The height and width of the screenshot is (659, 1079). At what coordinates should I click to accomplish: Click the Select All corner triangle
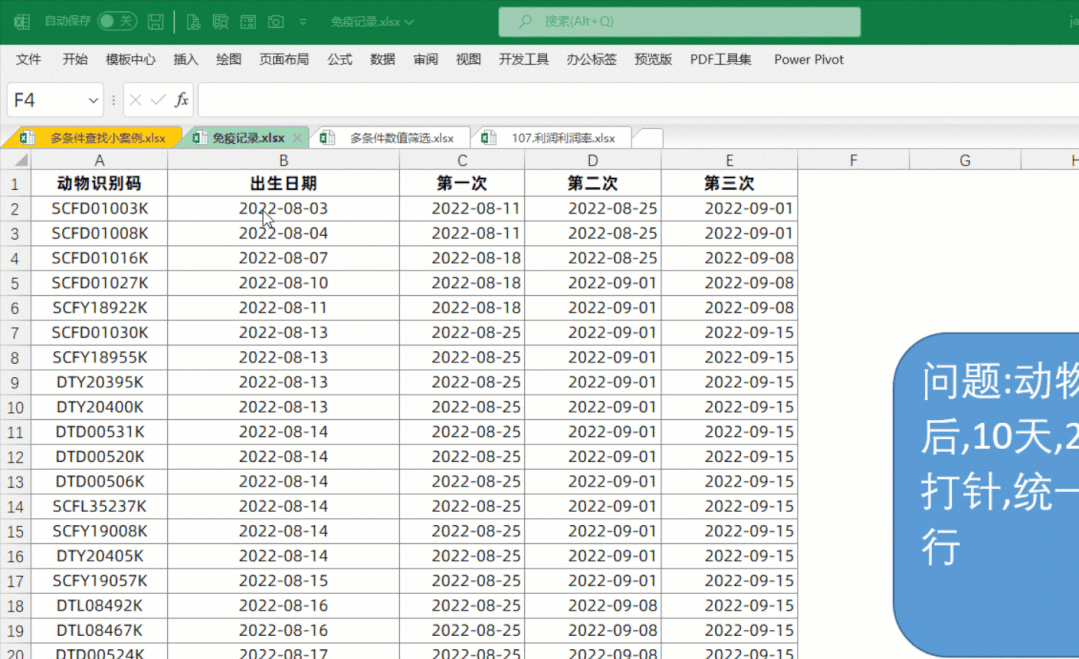tap(21, 160)
